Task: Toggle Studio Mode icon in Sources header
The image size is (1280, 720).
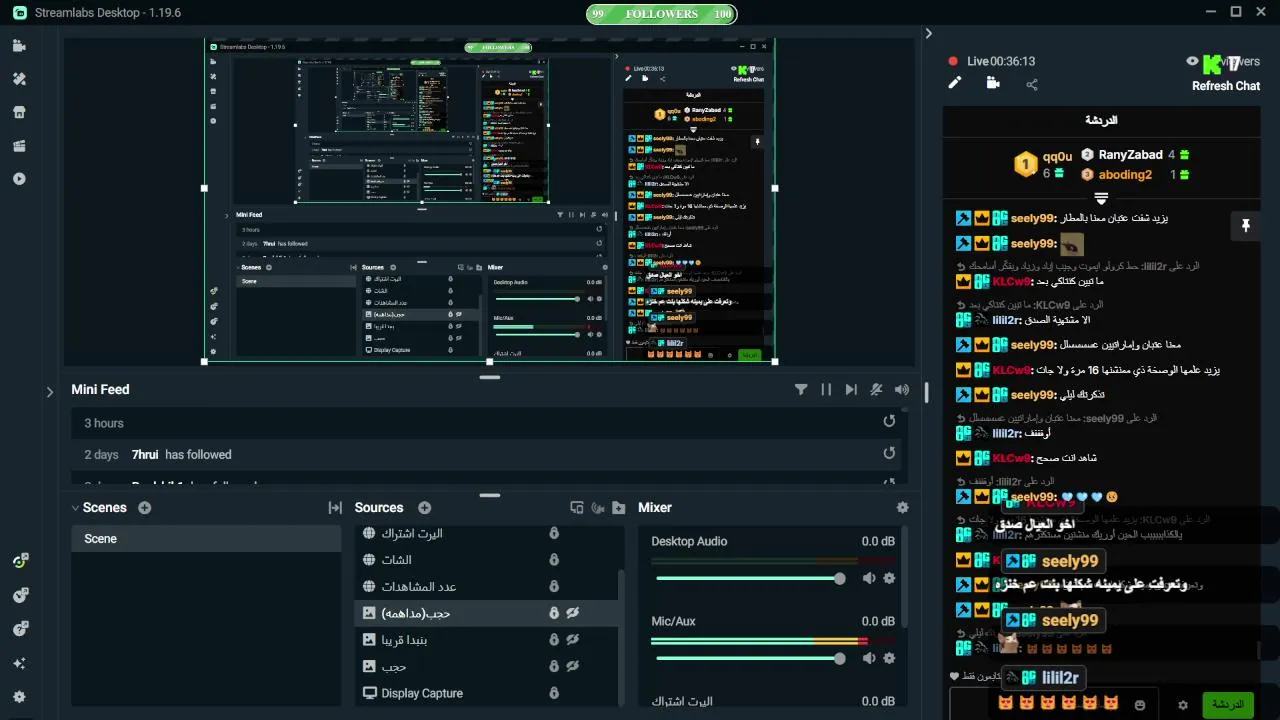Action: [576, 508]
